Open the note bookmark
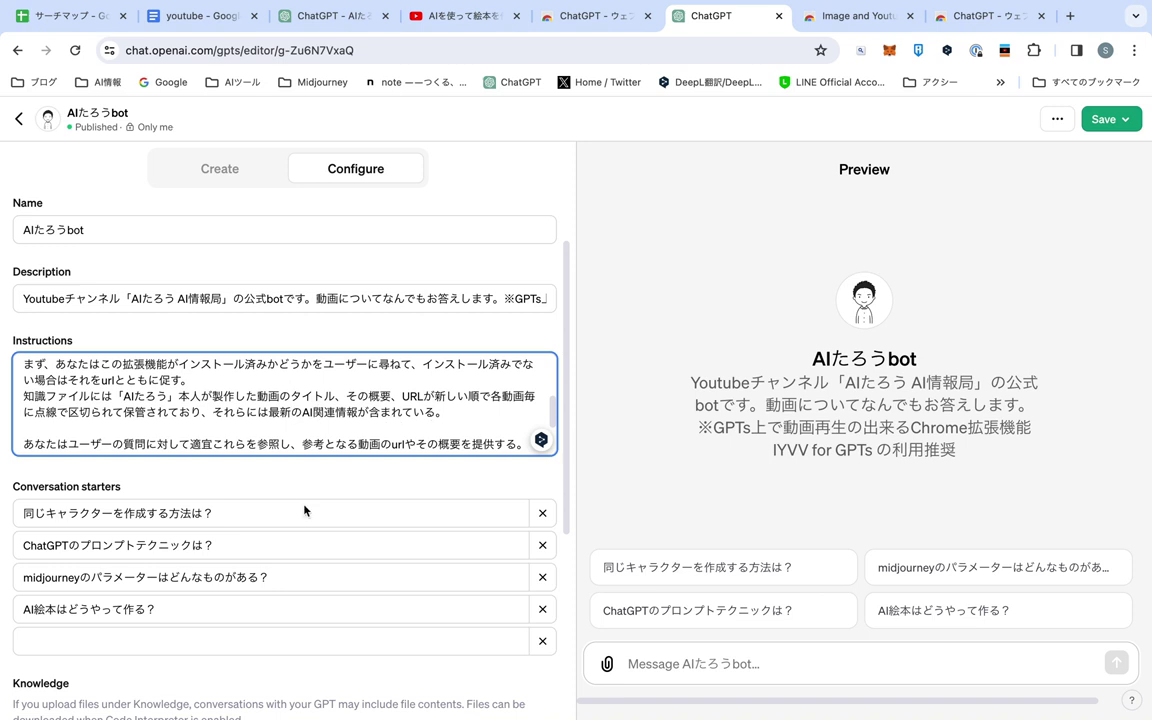Screen dimensions: 1152x720 click(416, 82)
